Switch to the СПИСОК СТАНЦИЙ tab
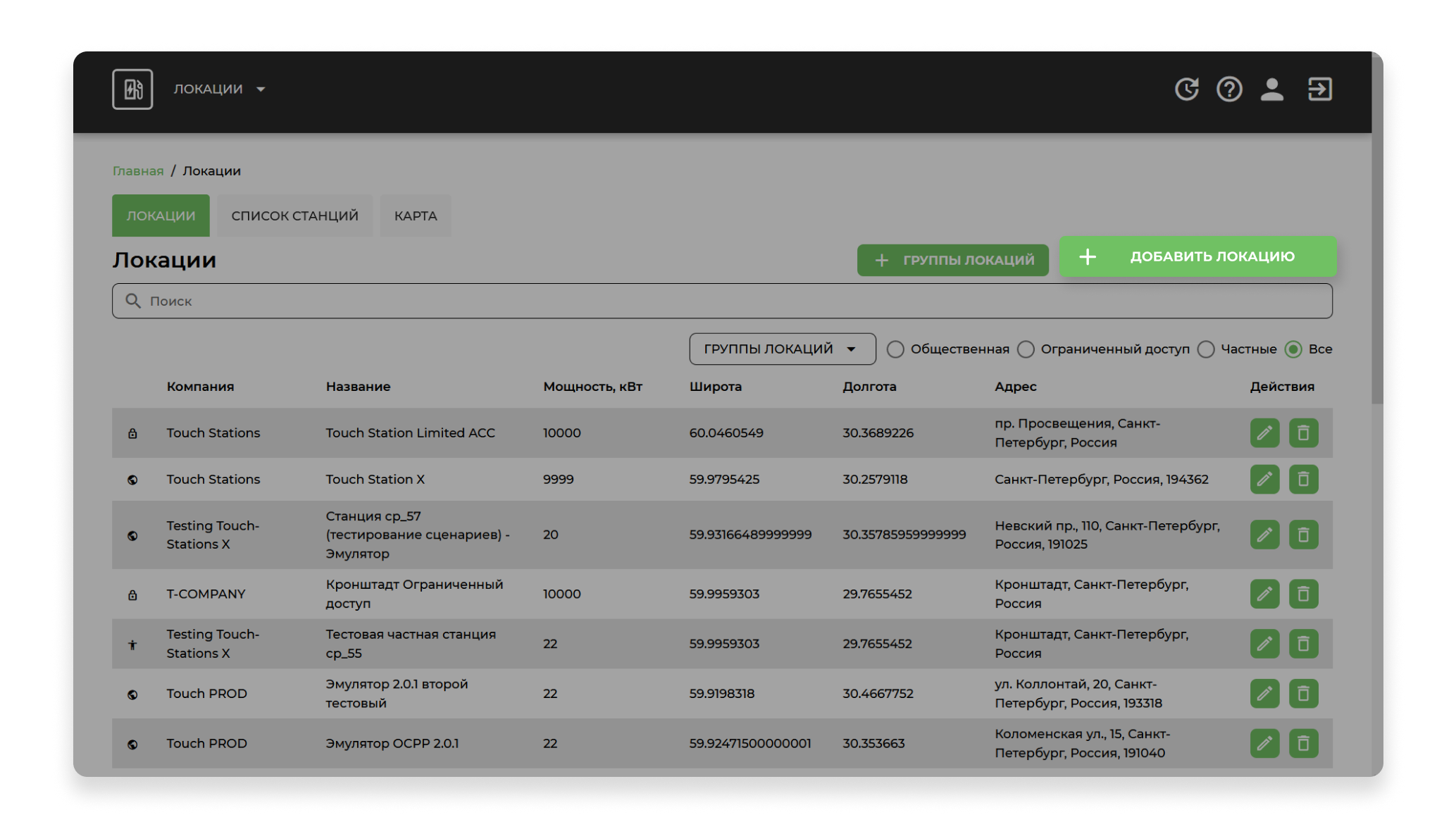 pos(294,216)
